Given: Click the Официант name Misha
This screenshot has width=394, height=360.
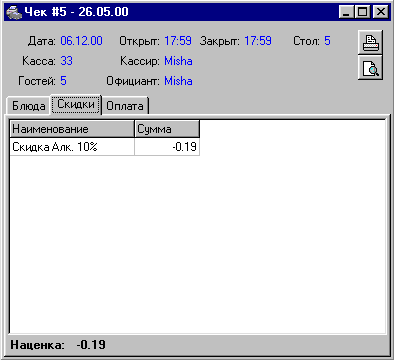Looking at the screenshot, I should (178, 81).
